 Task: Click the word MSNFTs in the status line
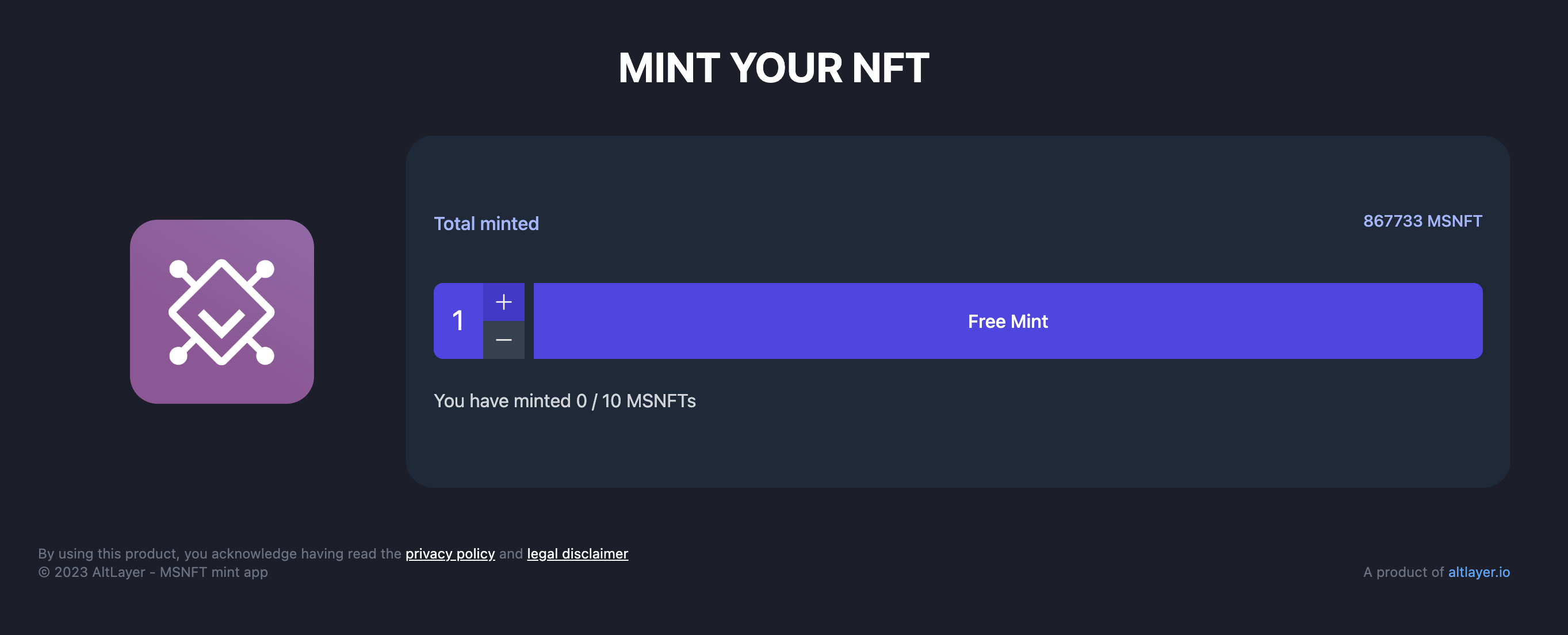coord(660,400)
